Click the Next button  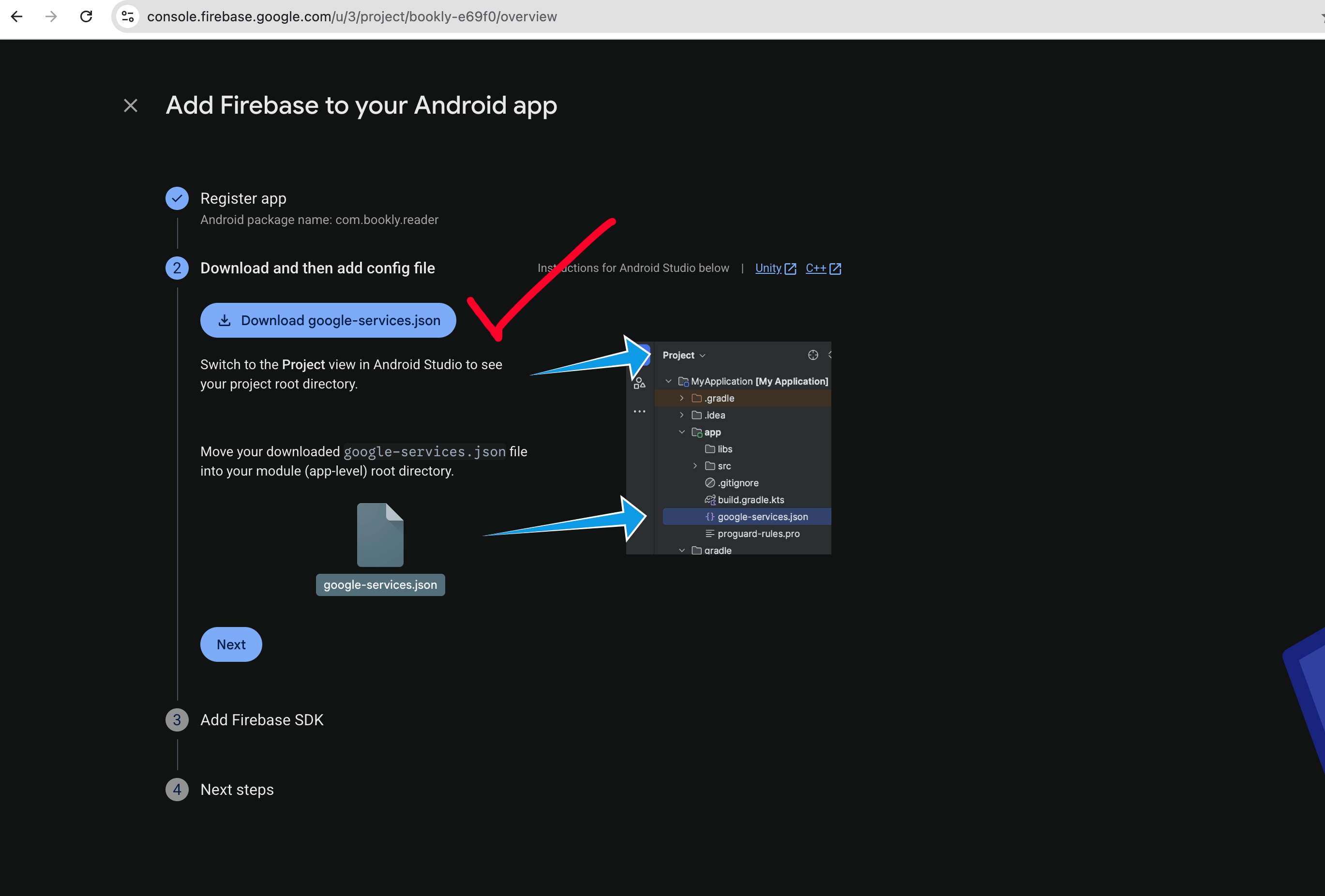point(231,644)
